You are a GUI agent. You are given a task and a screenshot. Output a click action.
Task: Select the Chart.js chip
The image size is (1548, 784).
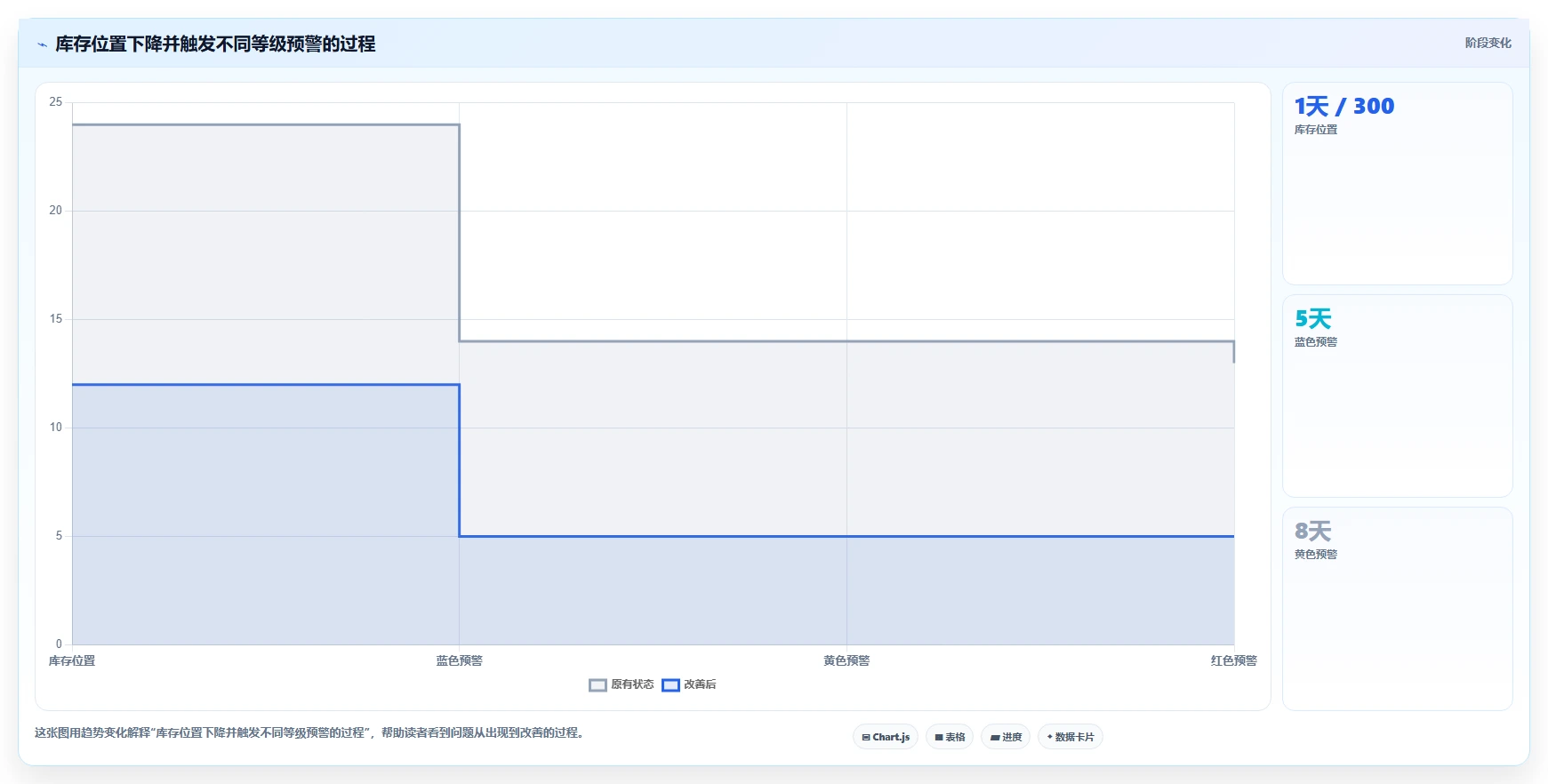coord(886,737)
